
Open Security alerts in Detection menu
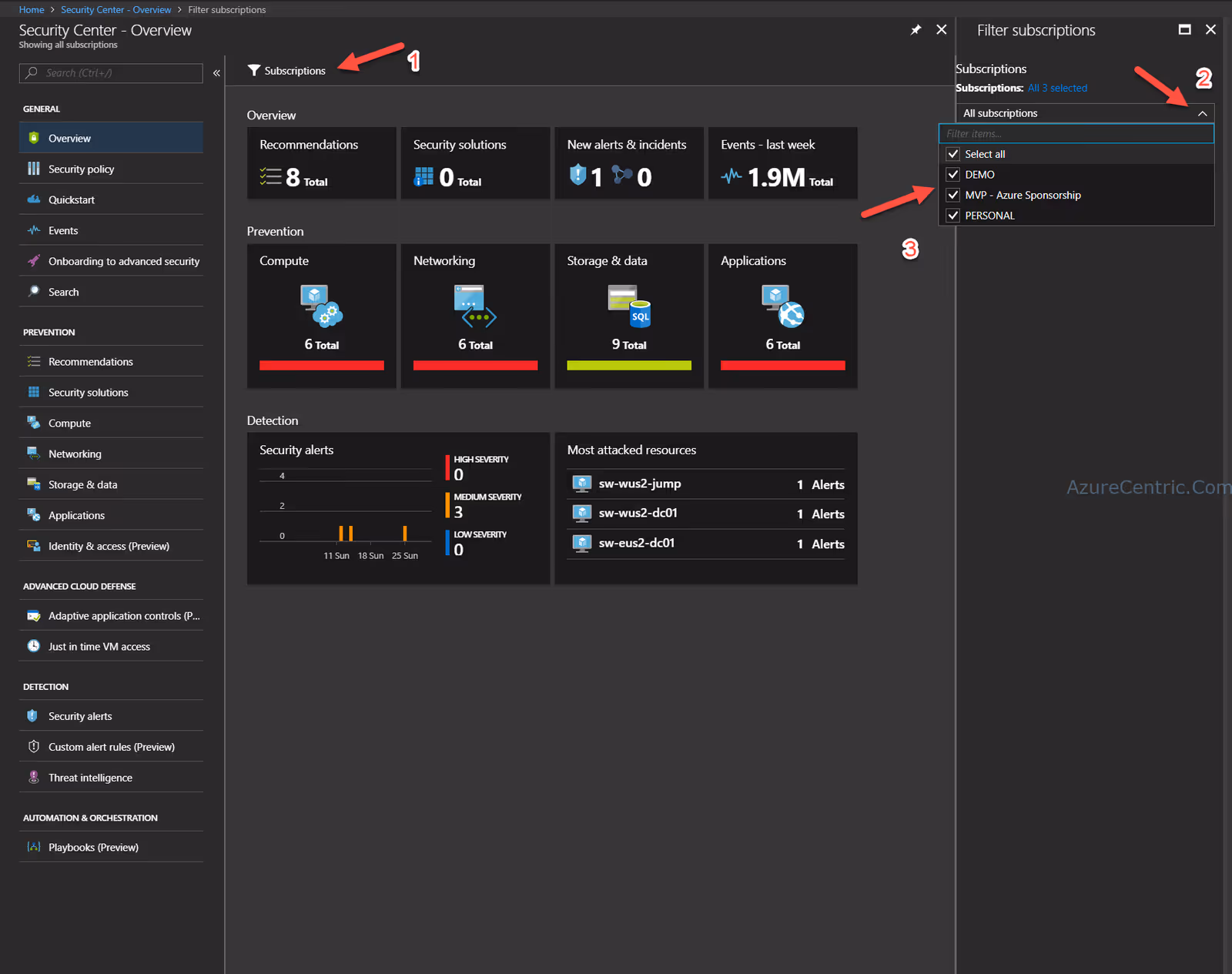(x=111, y=716)
